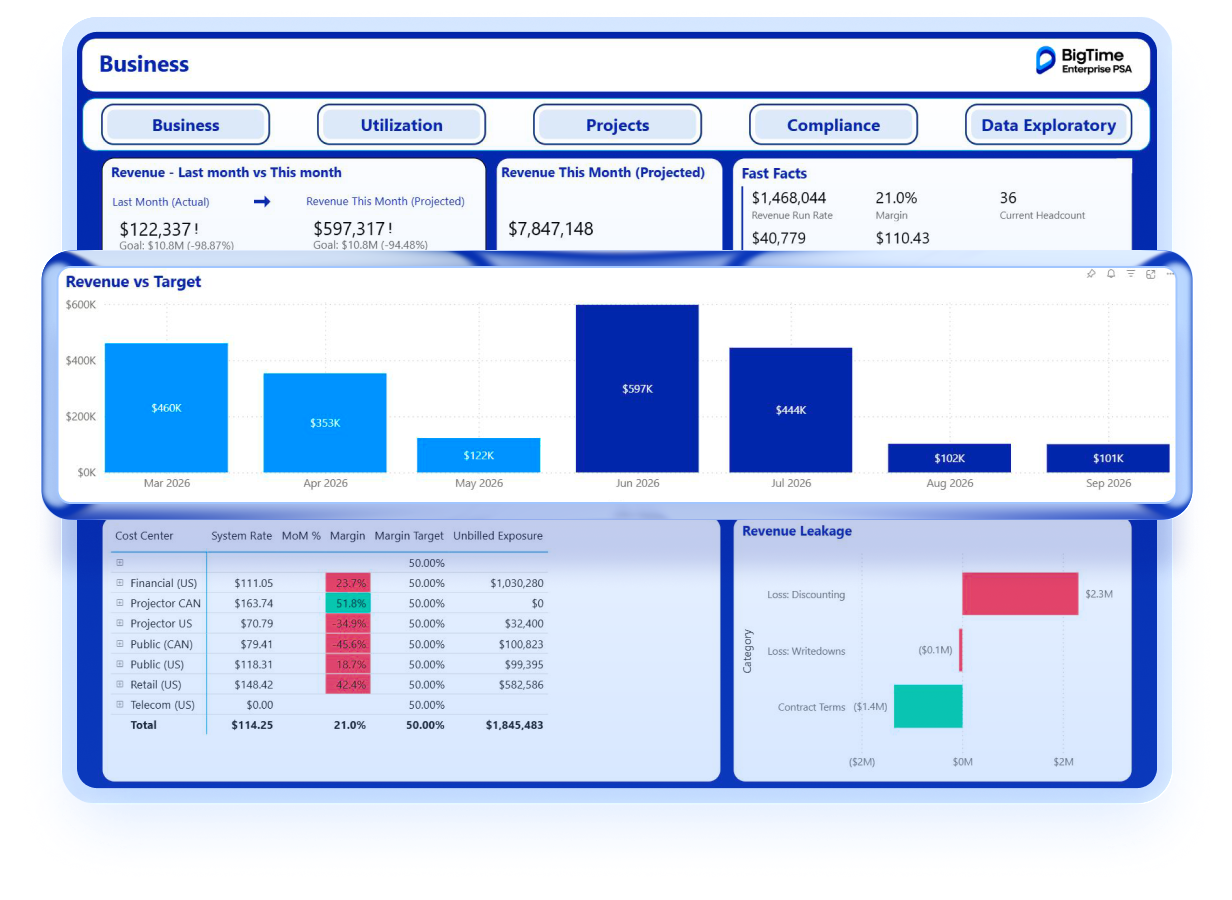
Task: Select the May 2026 $122K revenue bar
Action: (x=479, y=455)
